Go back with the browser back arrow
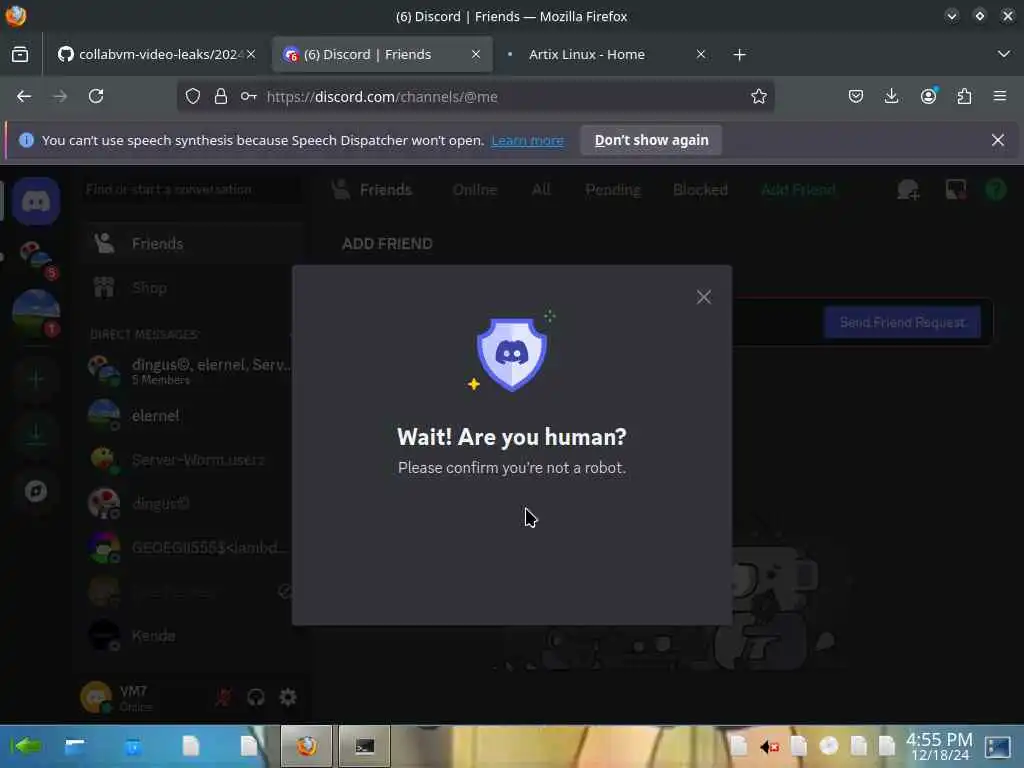The height and width of the screenshot is (768, 1024). point(24,97)
